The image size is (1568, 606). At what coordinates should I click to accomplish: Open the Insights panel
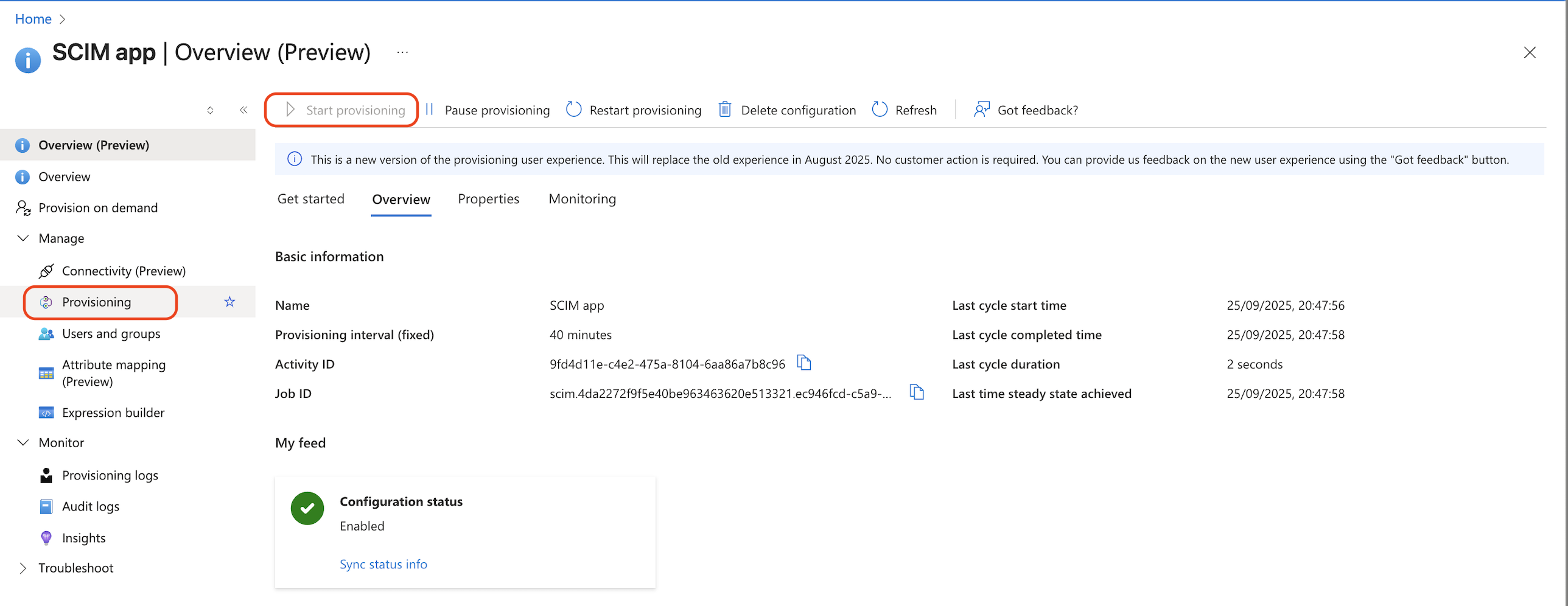[85, 538]
